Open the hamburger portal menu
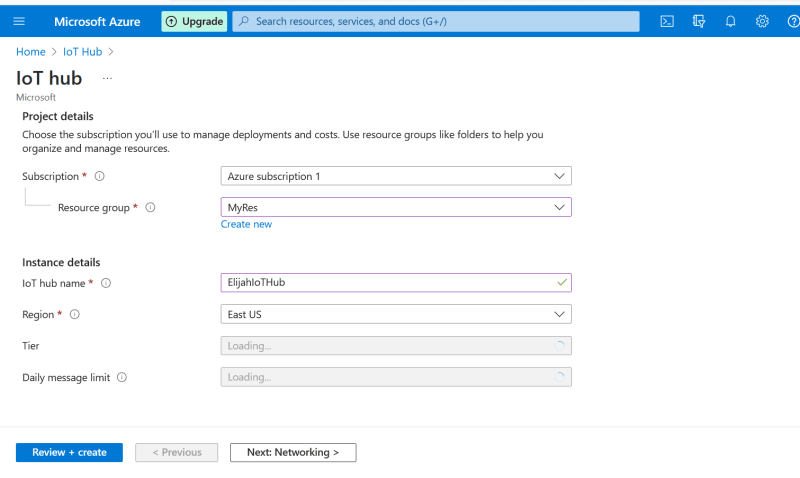The height and width of the screenshot is (478, 800). coord(19,21)
